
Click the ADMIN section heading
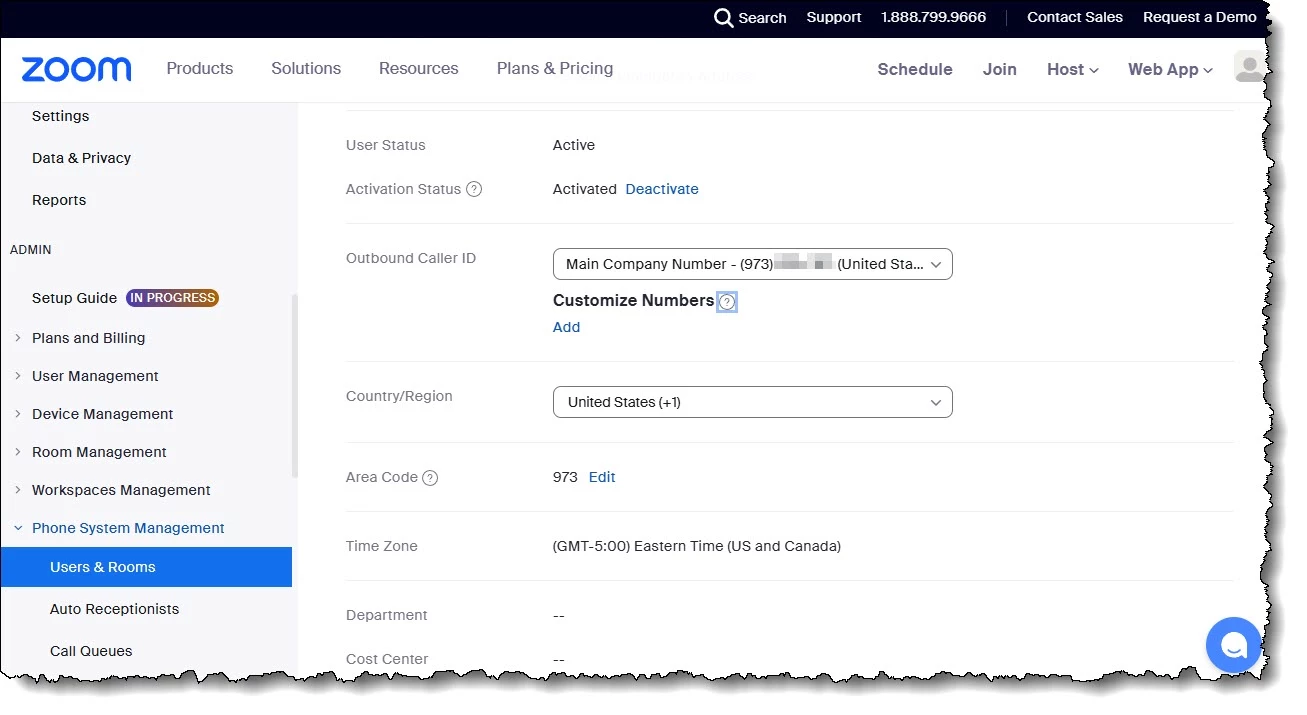[31, 250]
